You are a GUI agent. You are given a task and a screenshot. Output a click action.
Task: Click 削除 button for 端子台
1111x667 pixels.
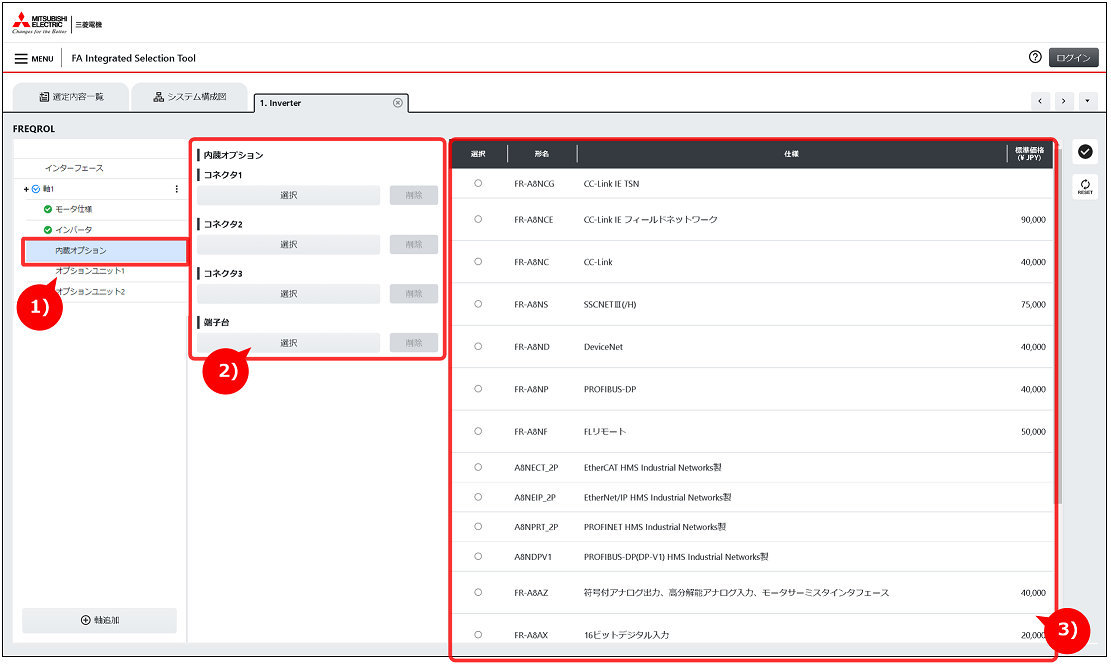coord(414,343)
